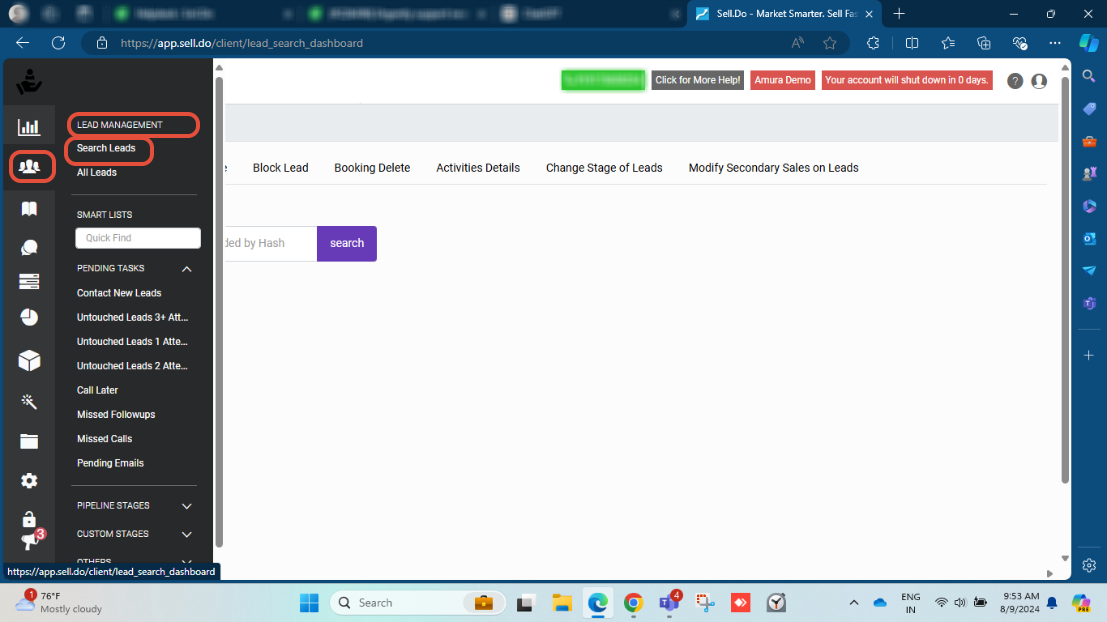The image size is (1107, 622).
Task: Collapse the Pending Tasks section
Action: point(186,269)
